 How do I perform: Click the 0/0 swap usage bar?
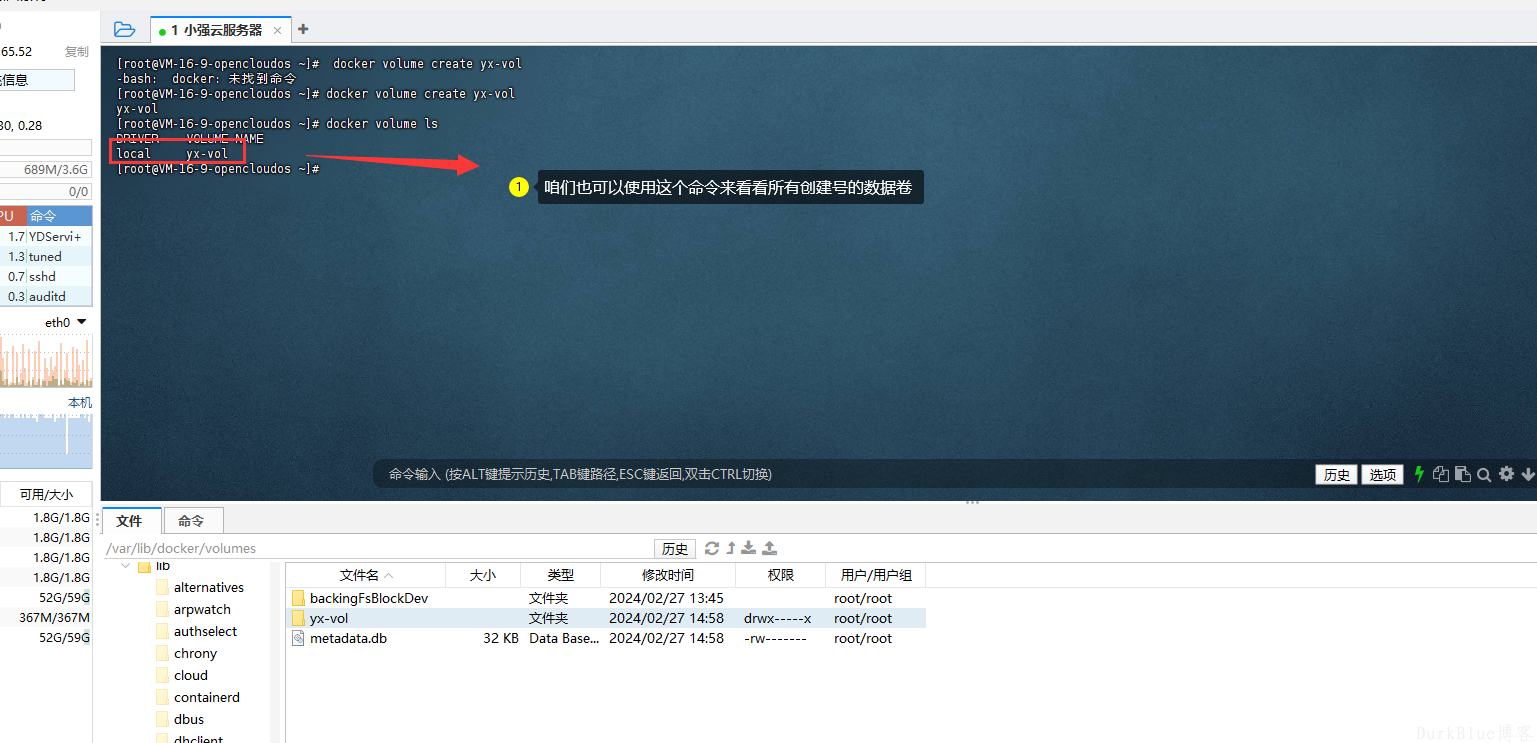pos(45,191)
